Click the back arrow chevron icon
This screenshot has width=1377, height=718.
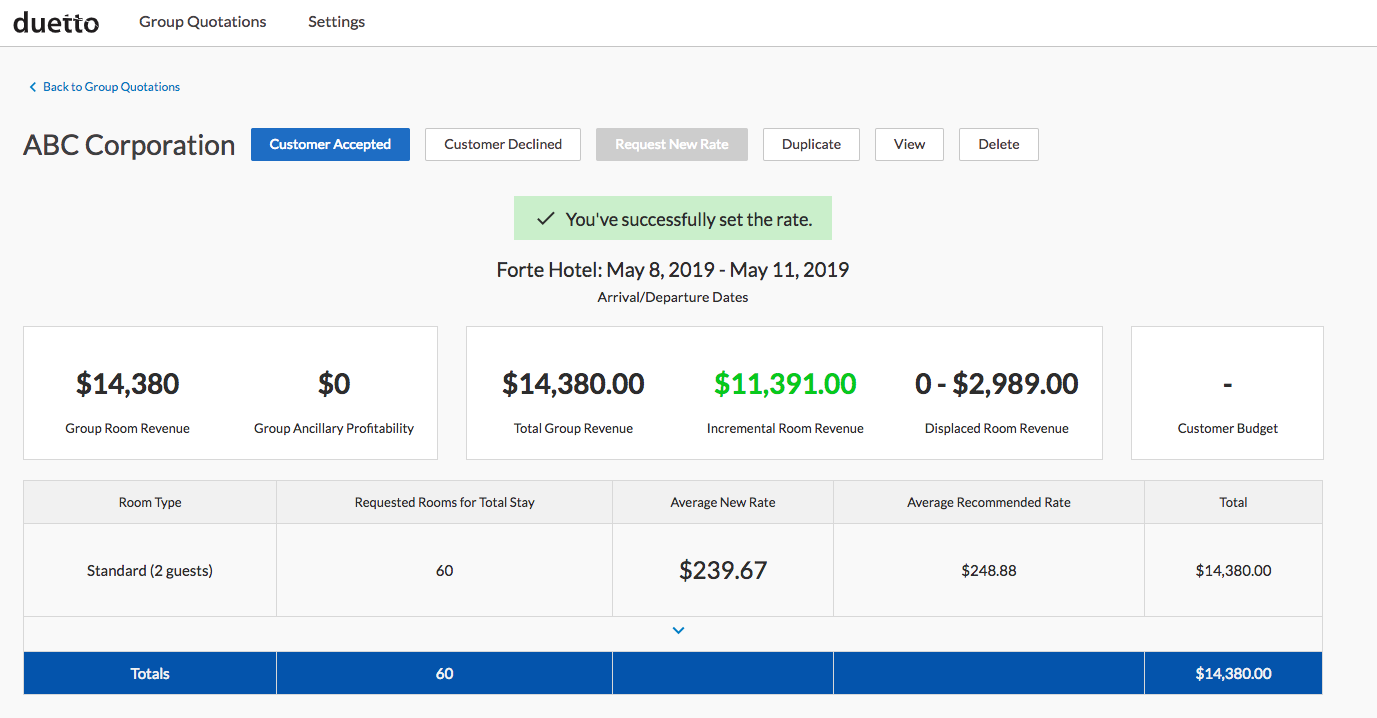(x=33, y=87)
